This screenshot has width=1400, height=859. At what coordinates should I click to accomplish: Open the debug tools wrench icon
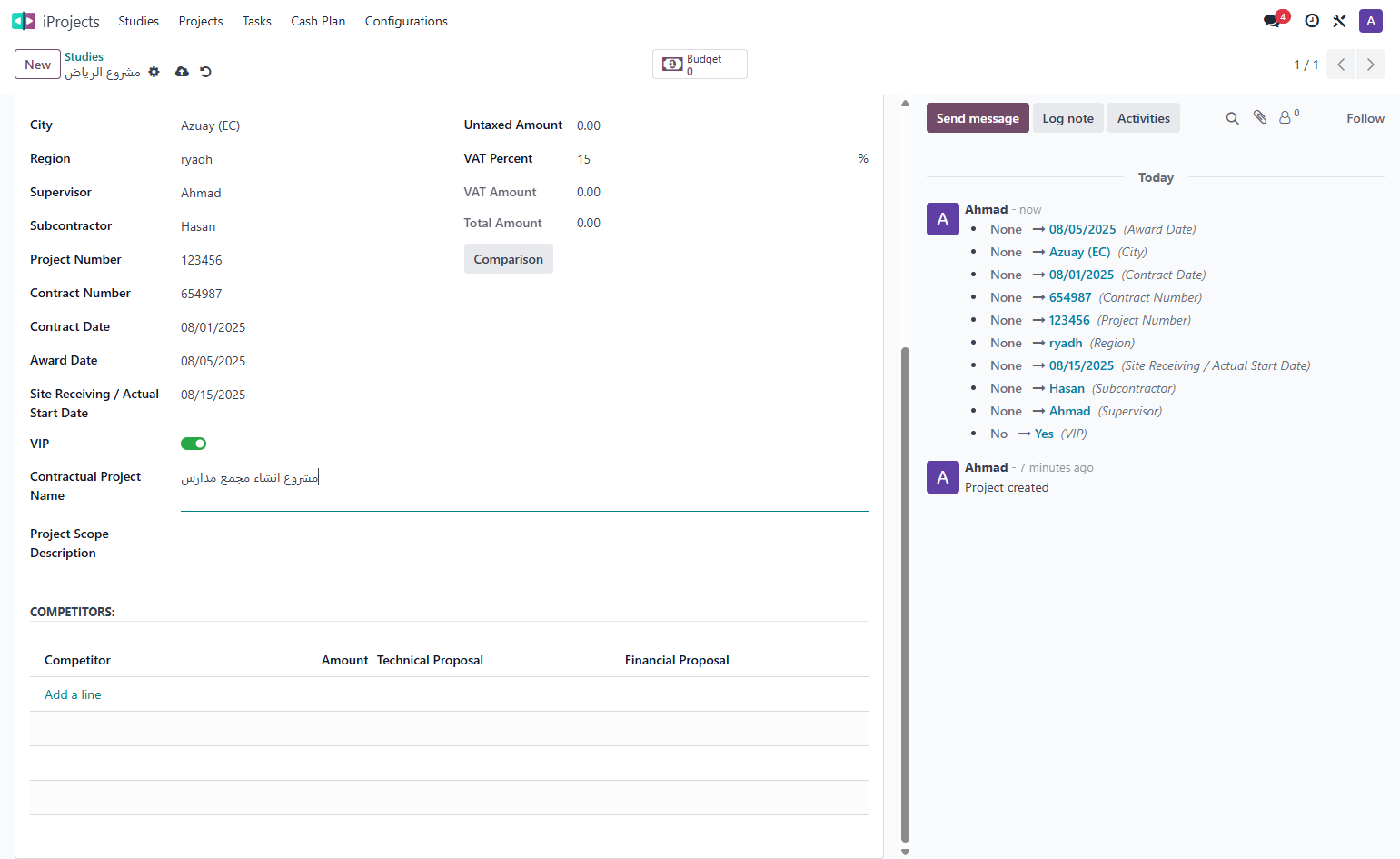tap(1339, 21)
